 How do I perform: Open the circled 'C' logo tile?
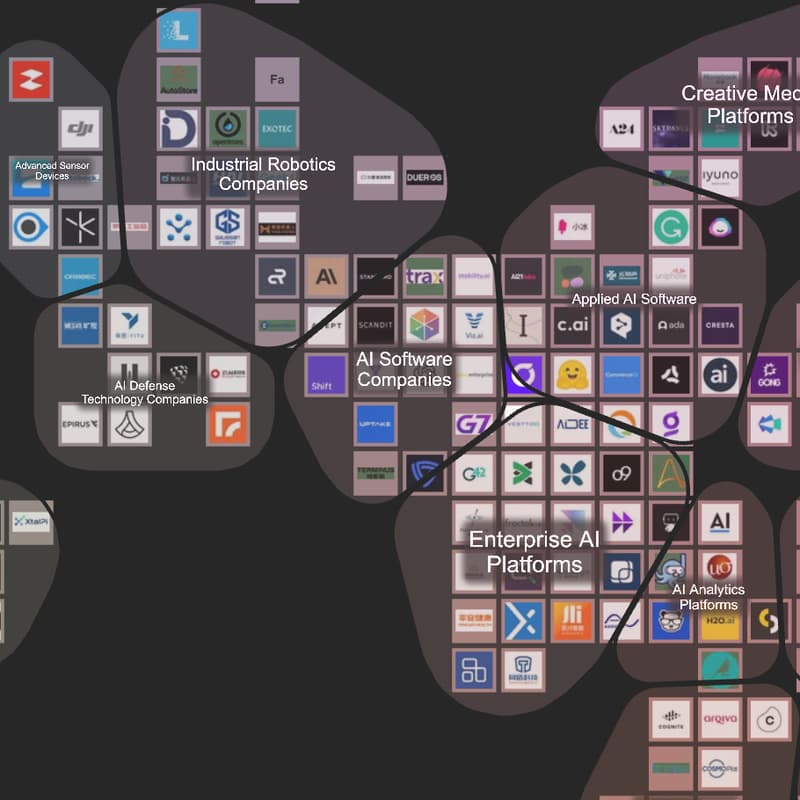pyautogui.click(x=769, y=719)
